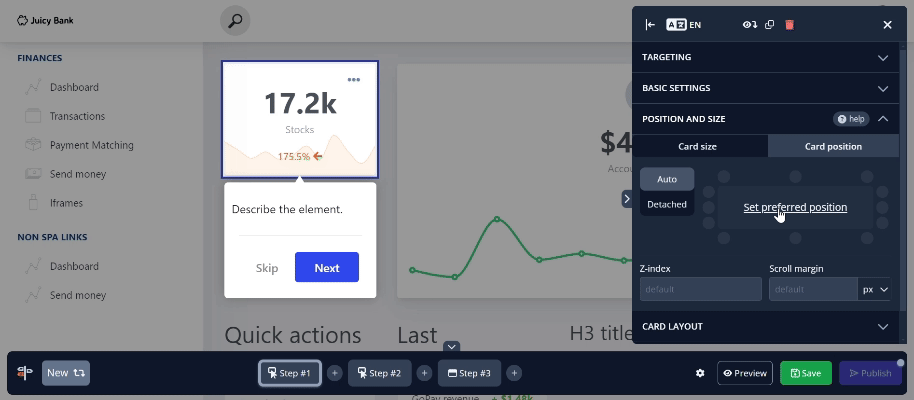Select Step #2 in the bottom bar
The width and height of the screenshot is (914, 400).
click(379, 373)
